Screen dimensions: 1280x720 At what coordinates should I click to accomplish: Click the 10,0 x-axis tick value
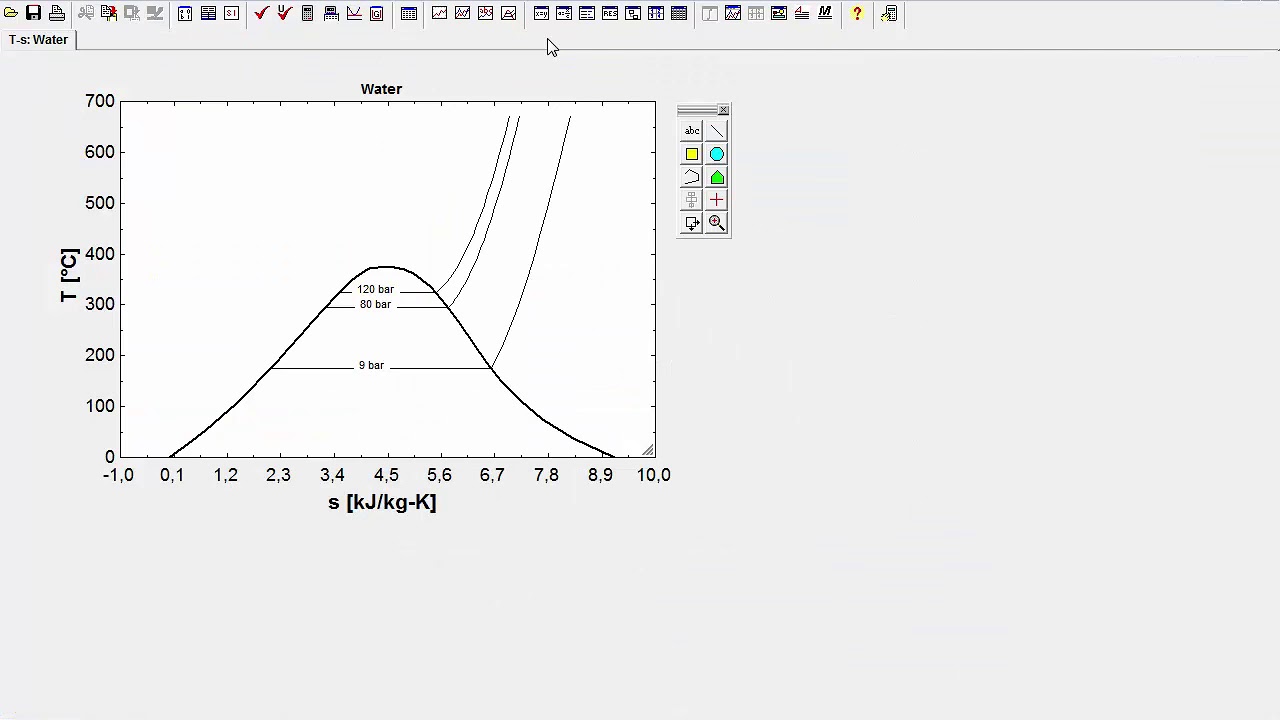click(x=654, y=475)
